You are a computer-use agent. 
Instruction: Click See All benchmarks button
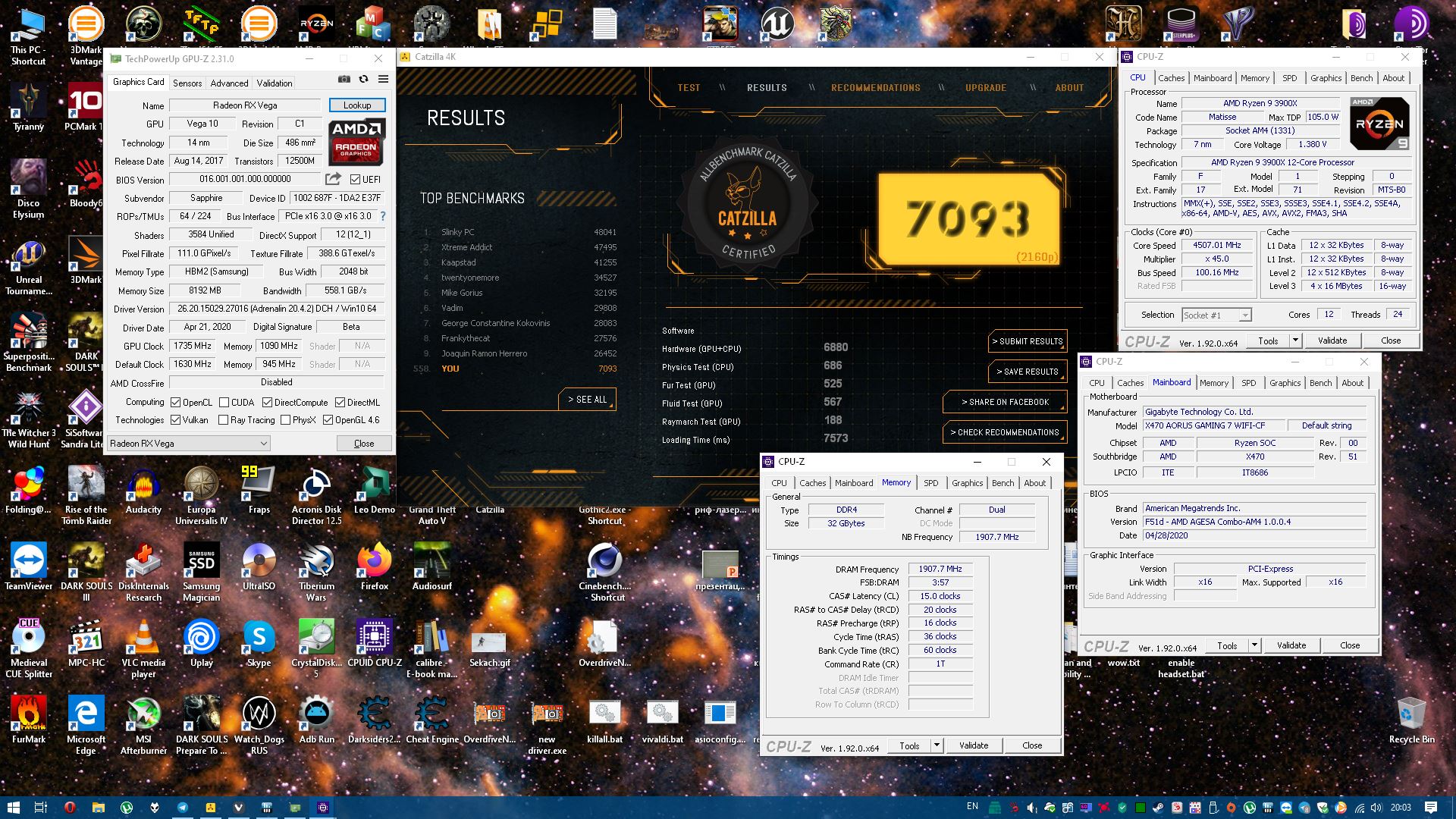coord(588,400)
